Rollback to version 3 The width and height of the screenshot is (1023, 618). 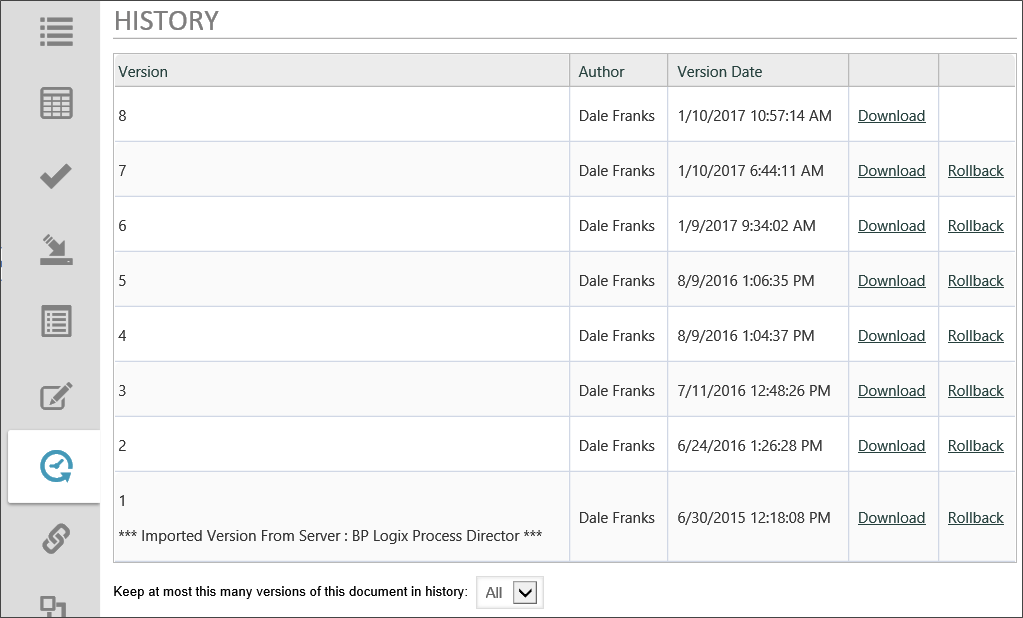click(975, 390)
